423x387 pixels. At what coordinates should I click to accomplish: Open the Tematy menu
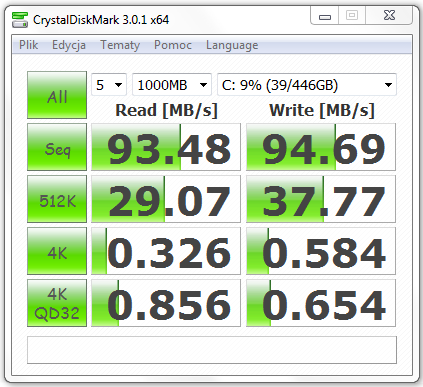coord(120,45)
